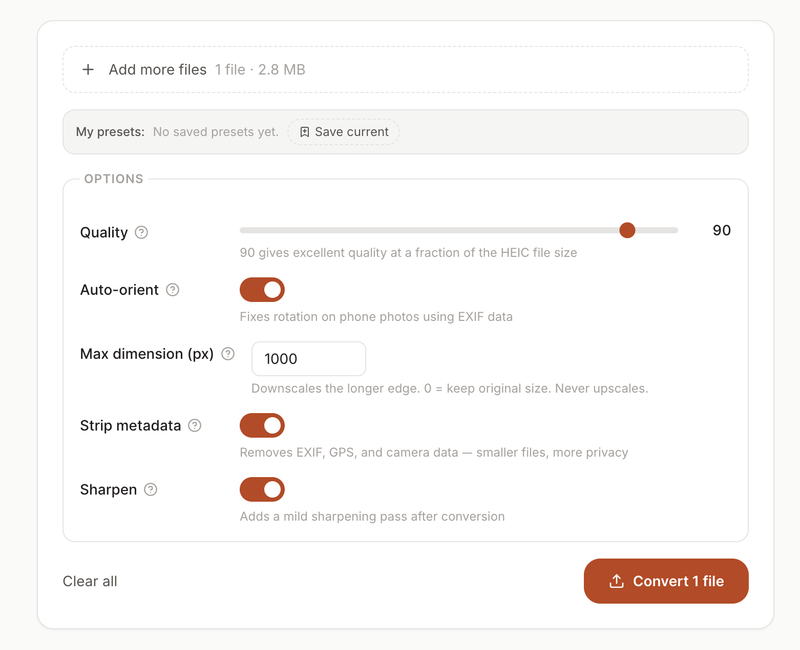Click the Quality slider handle
The height and width of the screenshot is (650, 800).
(x=627, y=230)
